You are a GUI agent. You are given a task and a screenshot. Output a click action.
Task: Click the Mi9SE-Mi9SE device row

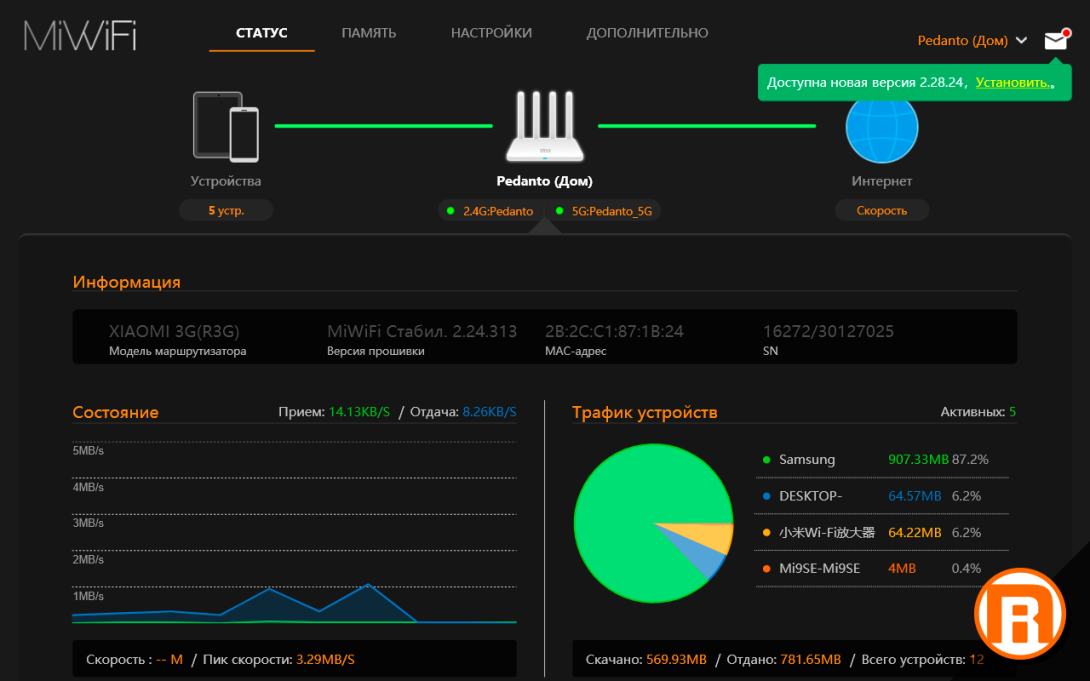tap(881, 568)
